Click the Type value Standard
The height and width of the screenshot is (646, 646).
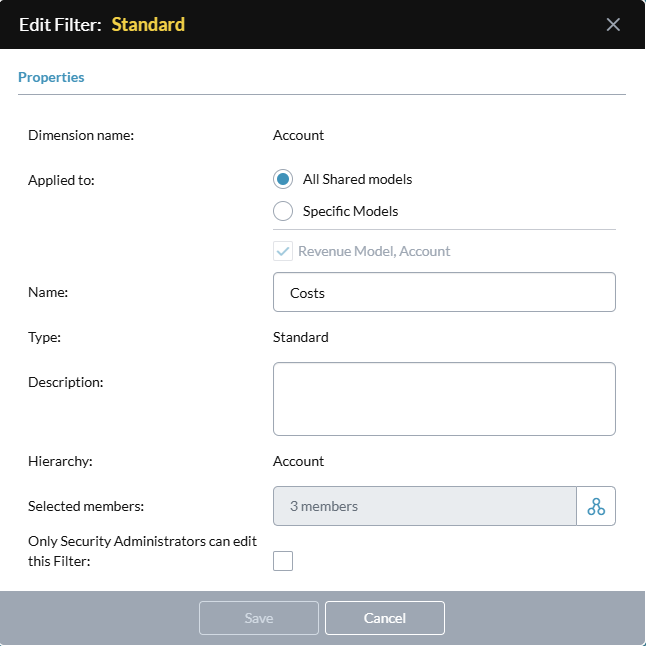tap(301, 337)
